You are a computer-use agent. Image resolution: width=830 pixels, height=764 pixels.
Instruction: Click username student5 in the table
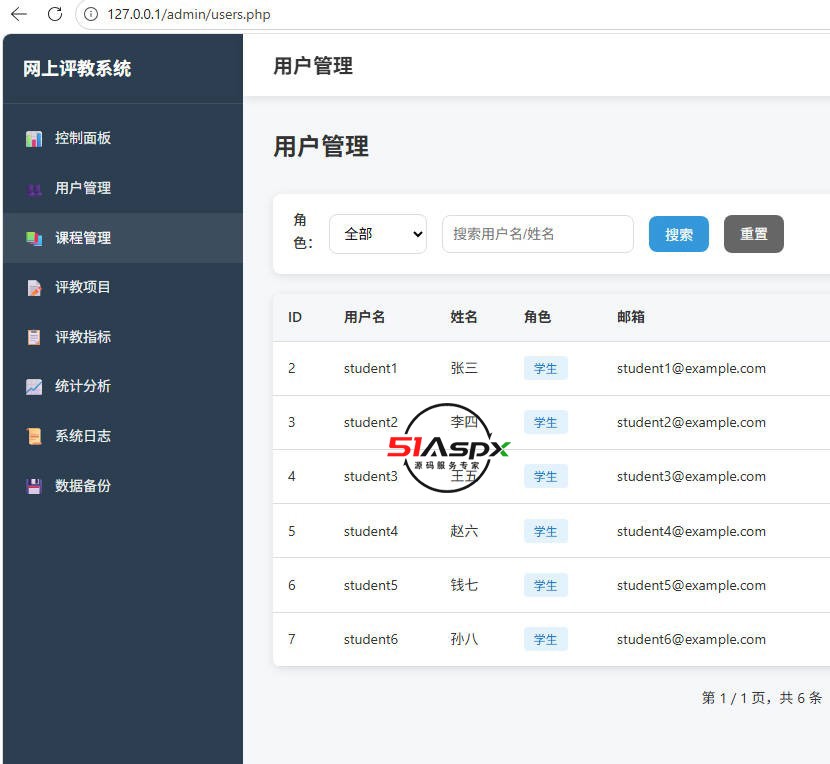click(x=371, y=586)
